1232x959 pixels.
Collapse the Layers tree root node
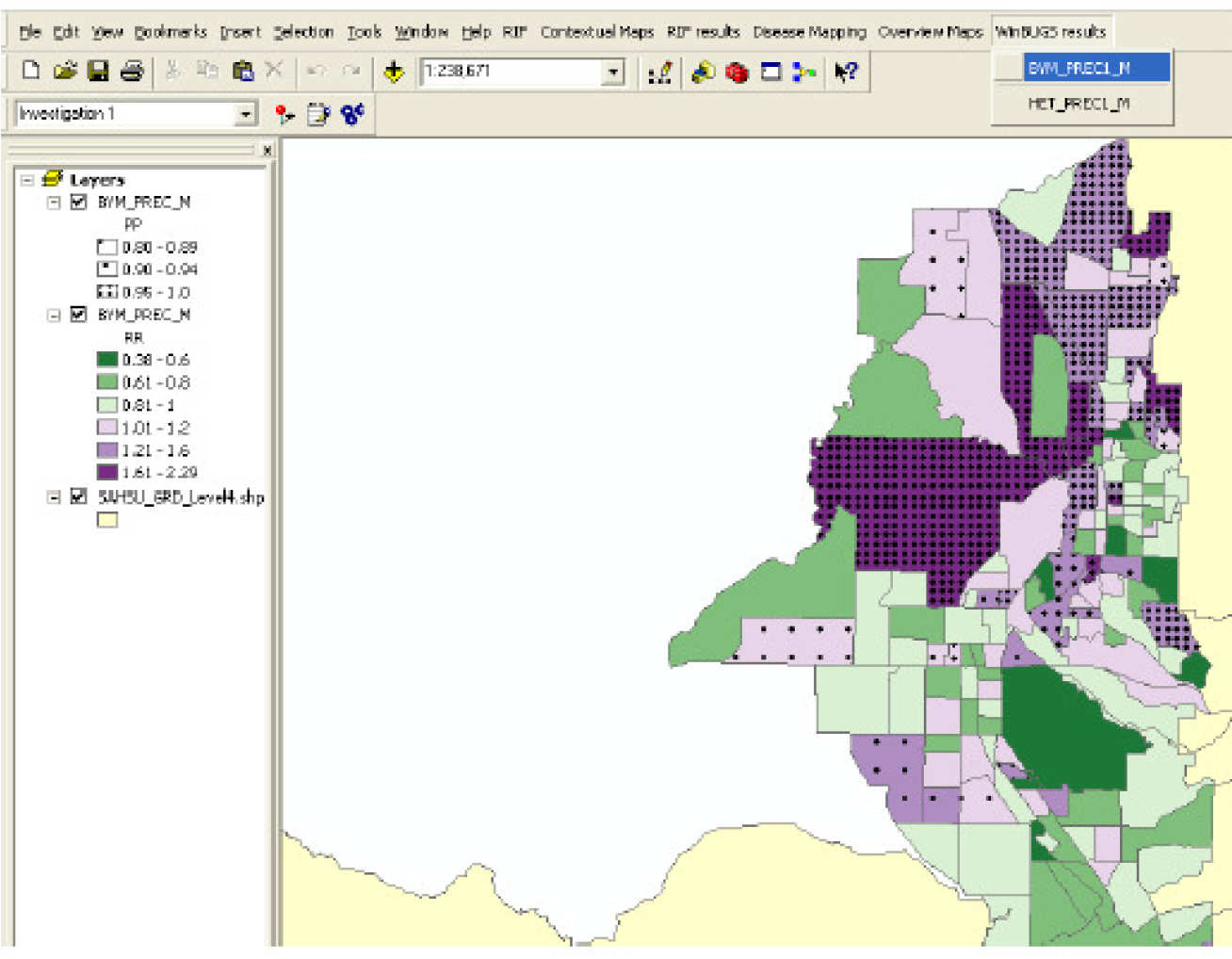[27, 180]
